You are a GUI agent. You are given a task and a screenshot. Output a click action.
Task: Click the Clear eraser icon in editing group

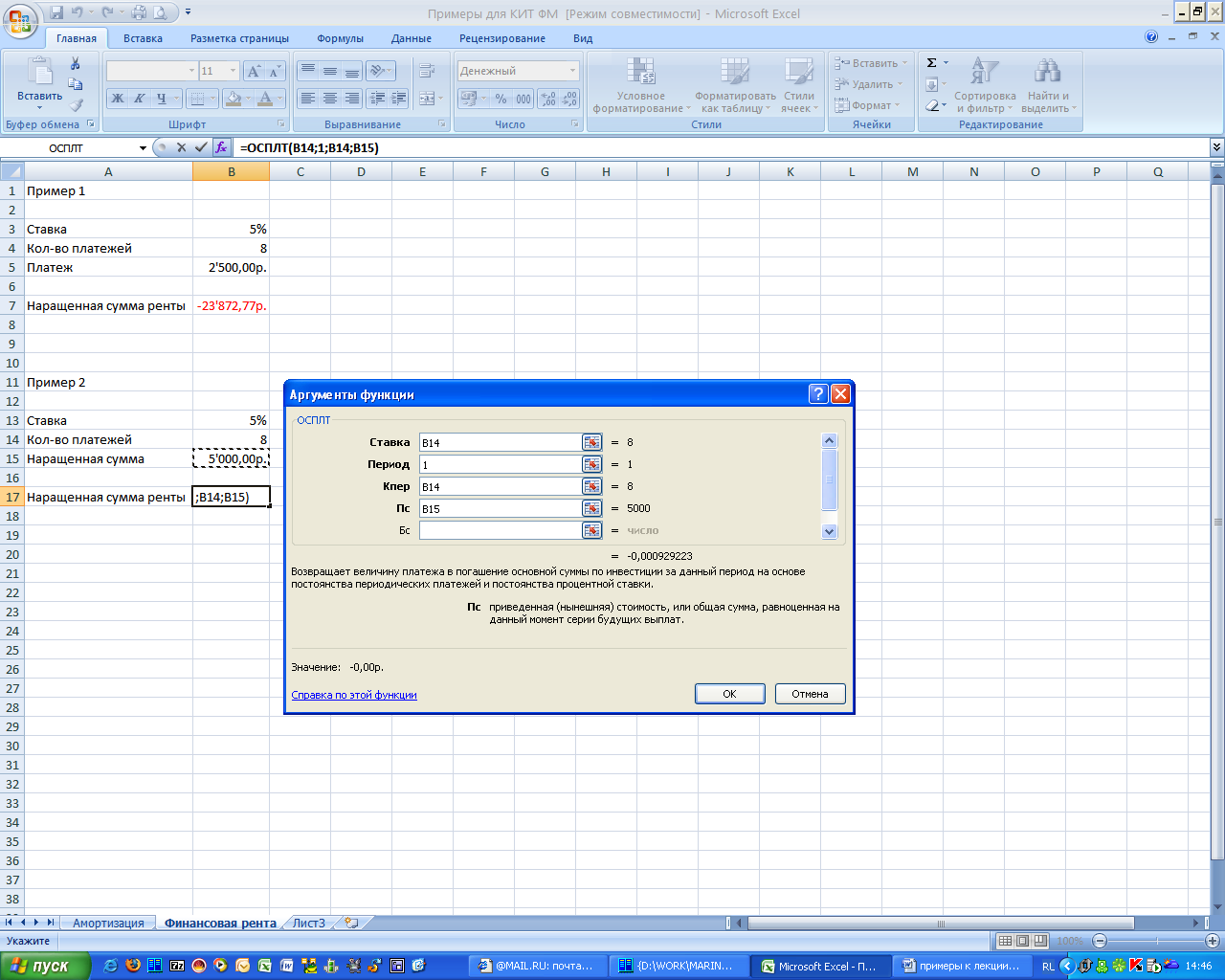[x=932, y=105]
